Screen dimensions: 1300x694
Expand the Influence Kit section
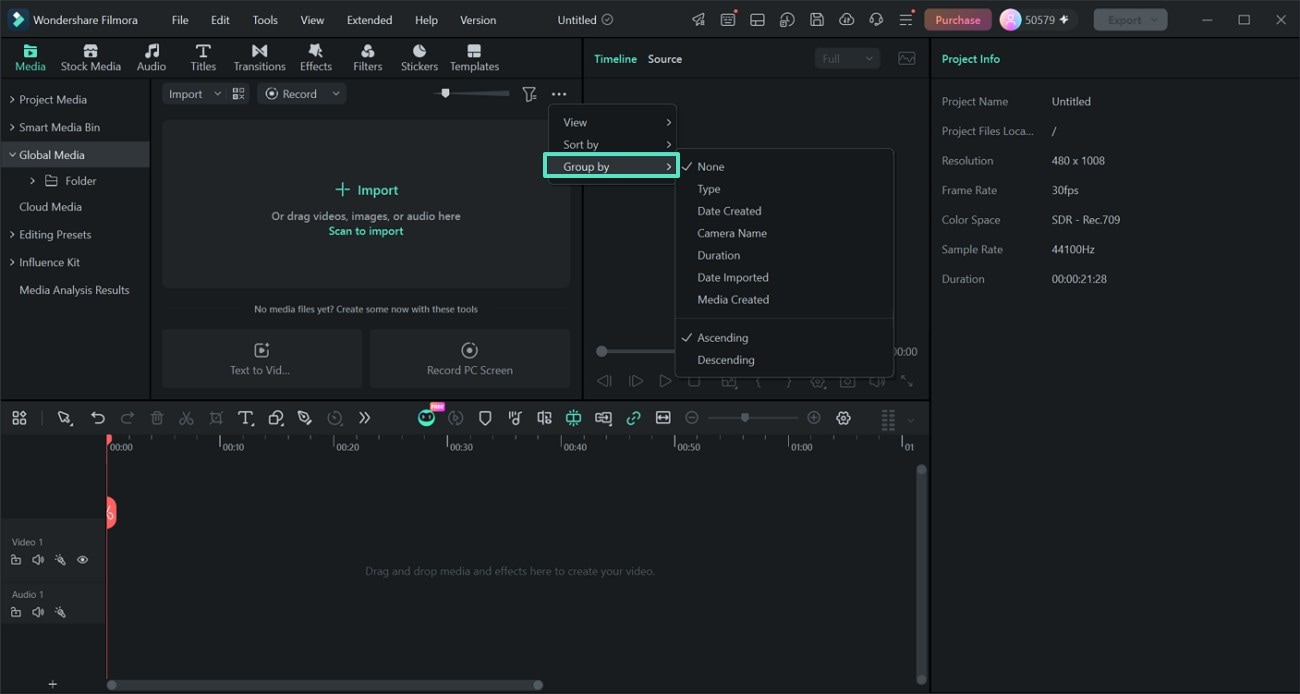12,263
